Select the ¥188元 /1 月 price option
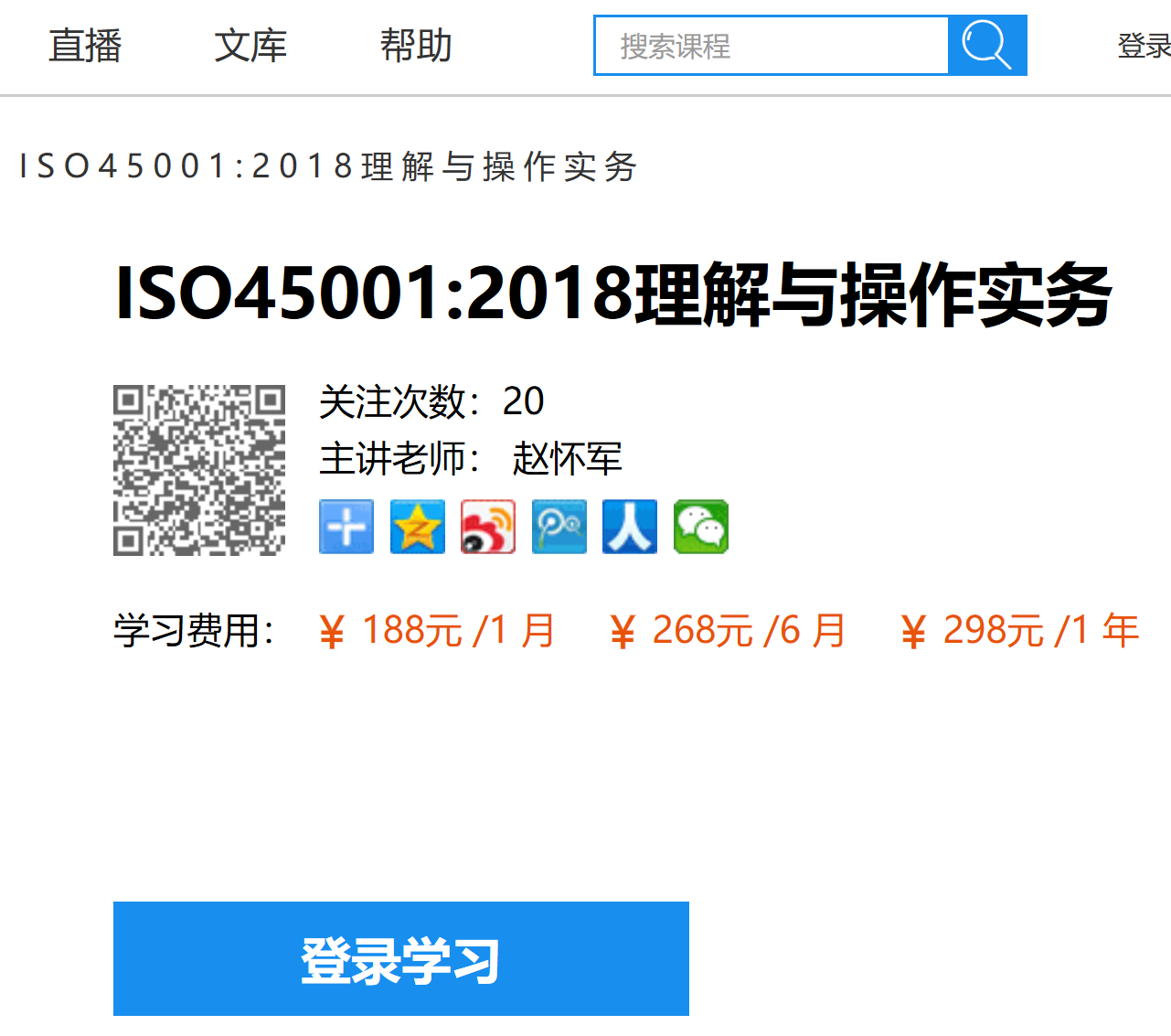The image size is (1171, 1036). point(437,631)
